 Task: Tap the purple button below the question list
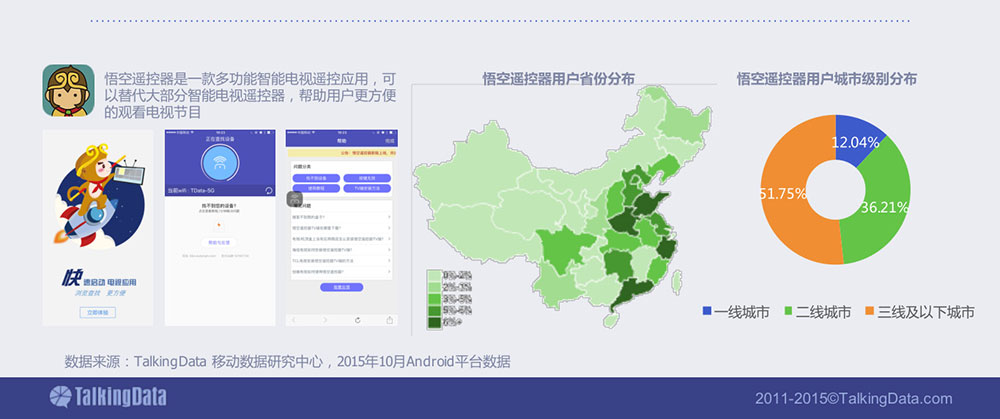pos(341,288)
